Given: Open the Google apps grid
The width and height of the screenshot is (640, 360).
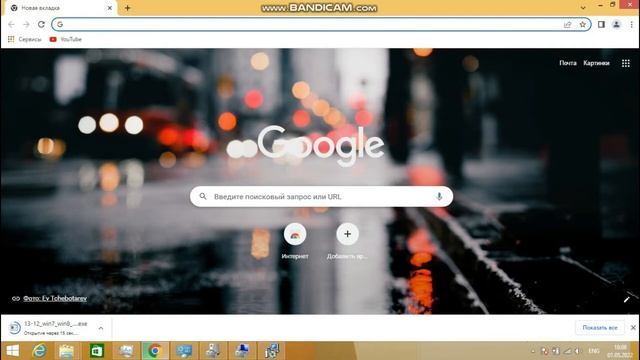Looking at the screenshot, I should pos(626,63).
